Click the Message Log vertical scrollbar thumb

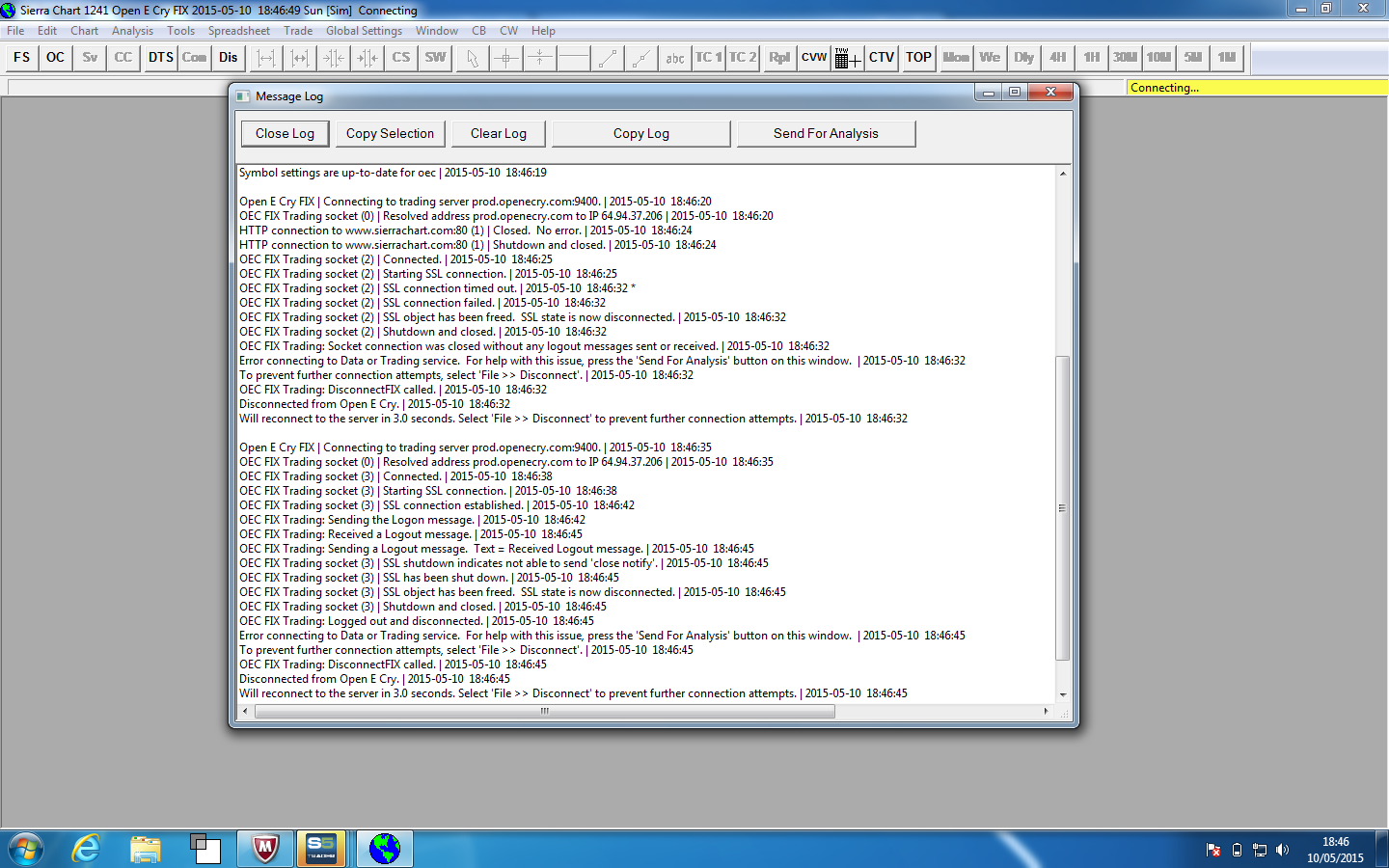1063,508
